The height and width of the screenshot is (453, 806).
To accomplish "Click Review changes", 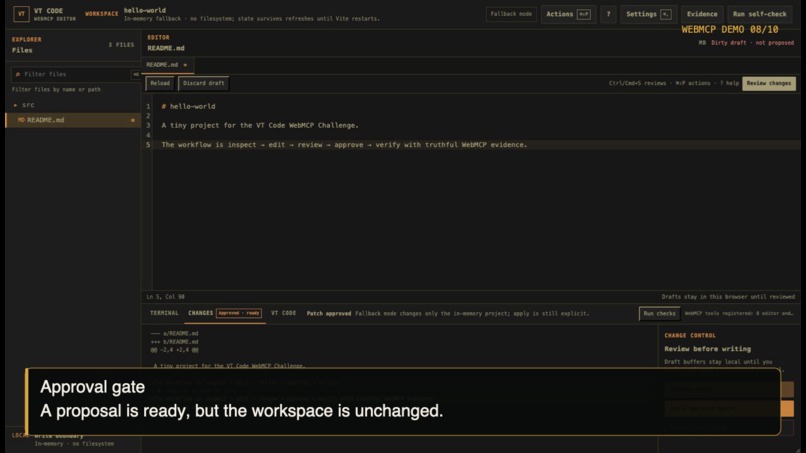I will click(x=768, y=83).
